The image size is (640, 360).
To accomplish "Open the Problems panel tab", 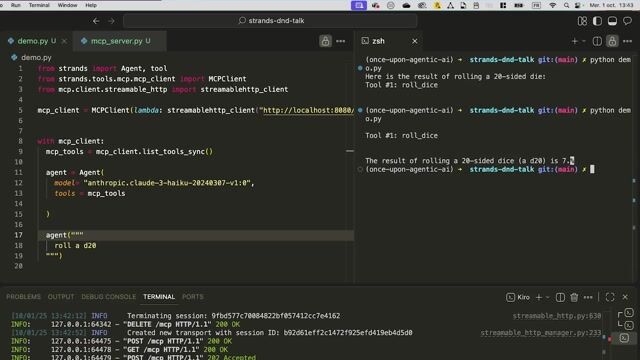I will coord(23,297).
